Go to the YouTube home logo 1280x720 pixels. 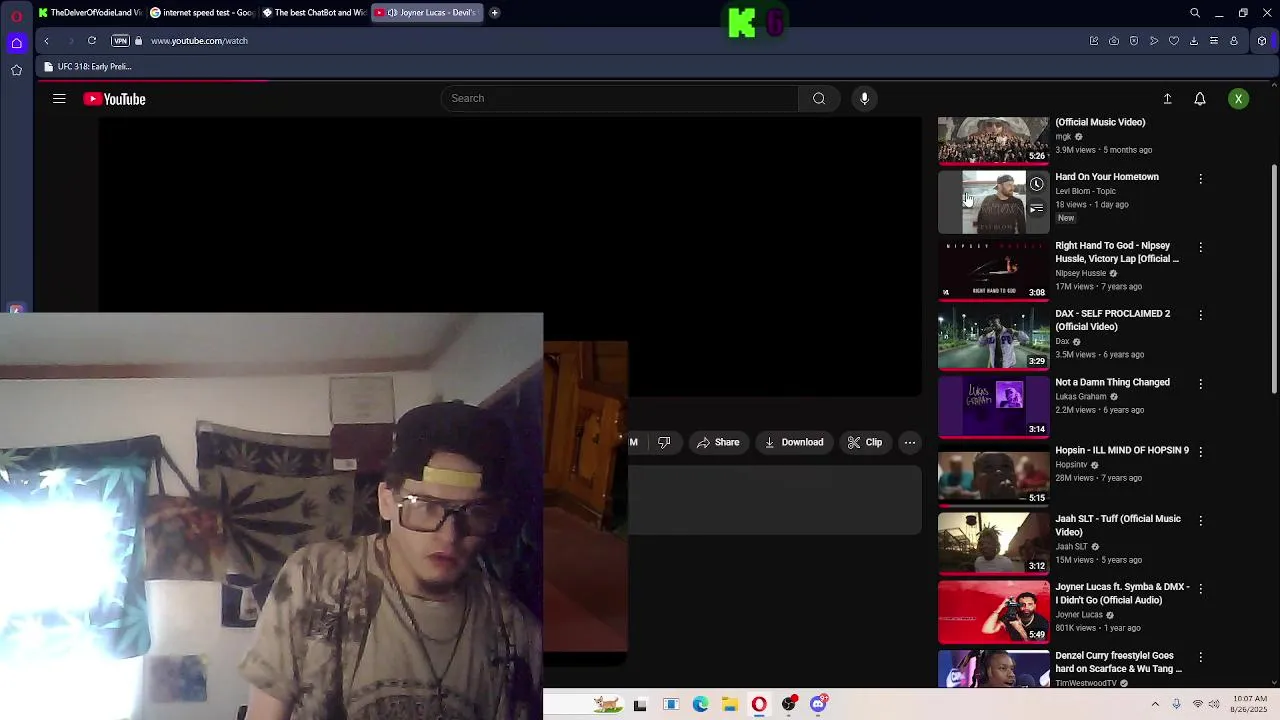pos(114,99)
